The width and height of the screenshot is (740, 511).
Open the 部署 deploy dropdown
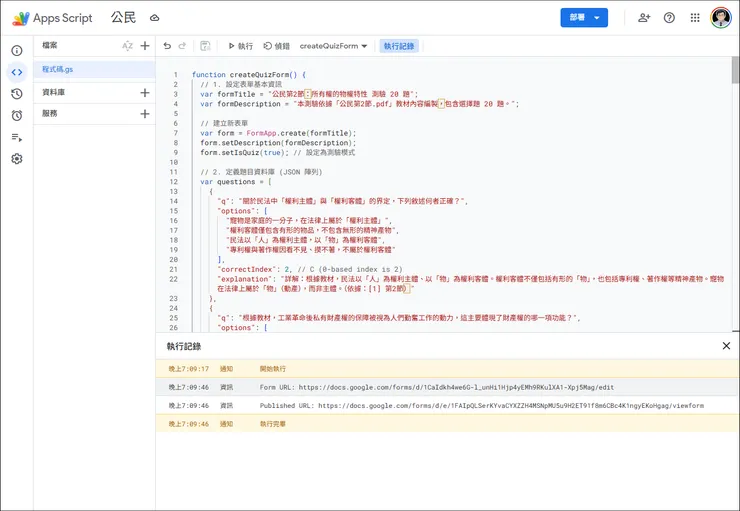pyautogui.click(x=584, y=17)
